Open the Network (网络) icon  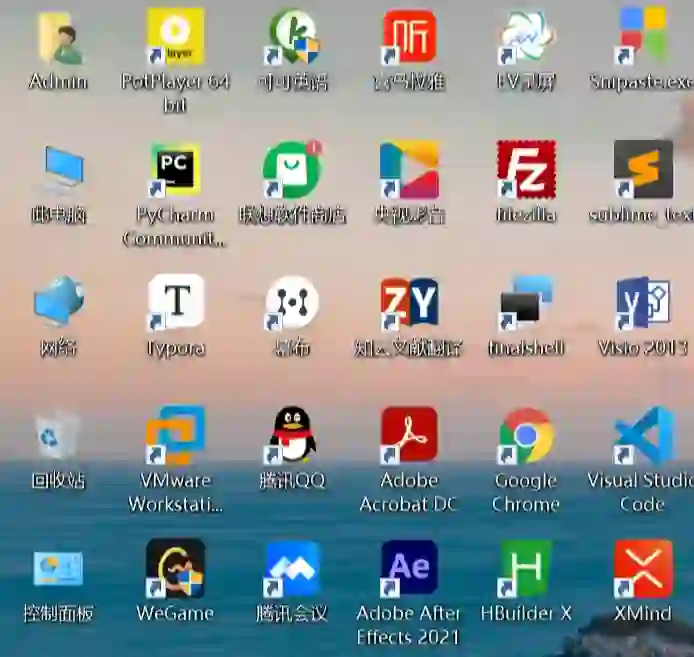pyautogui.click(x=59, y=302)
